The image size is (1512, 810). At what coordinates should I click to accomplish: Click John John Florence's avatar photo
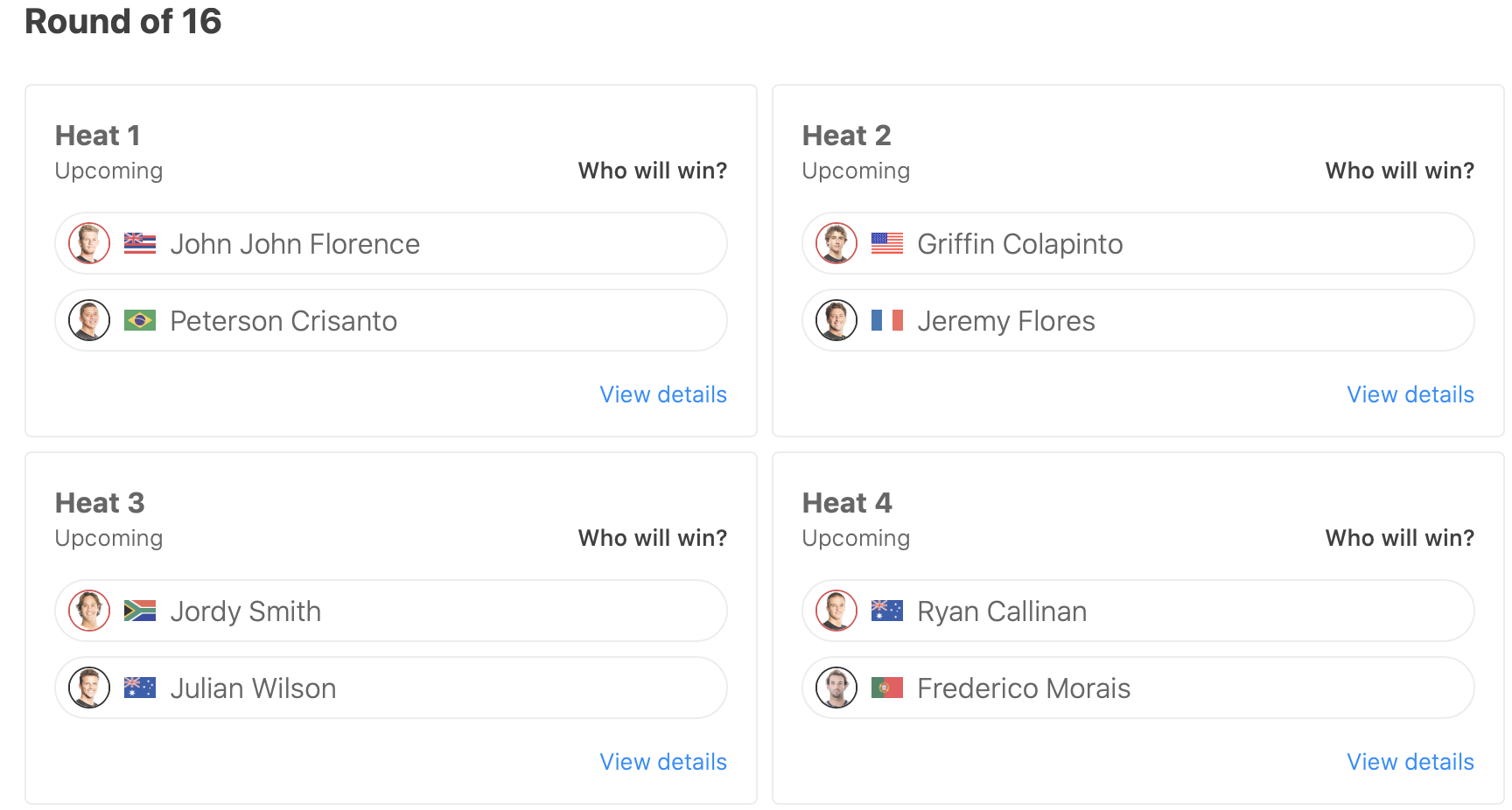89,243
